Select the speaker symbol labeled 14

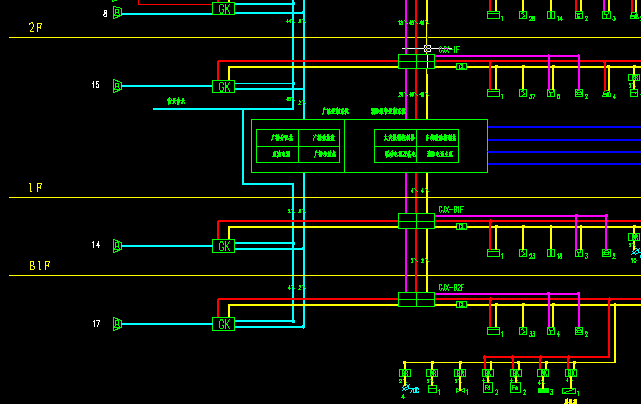coord(117,246)
